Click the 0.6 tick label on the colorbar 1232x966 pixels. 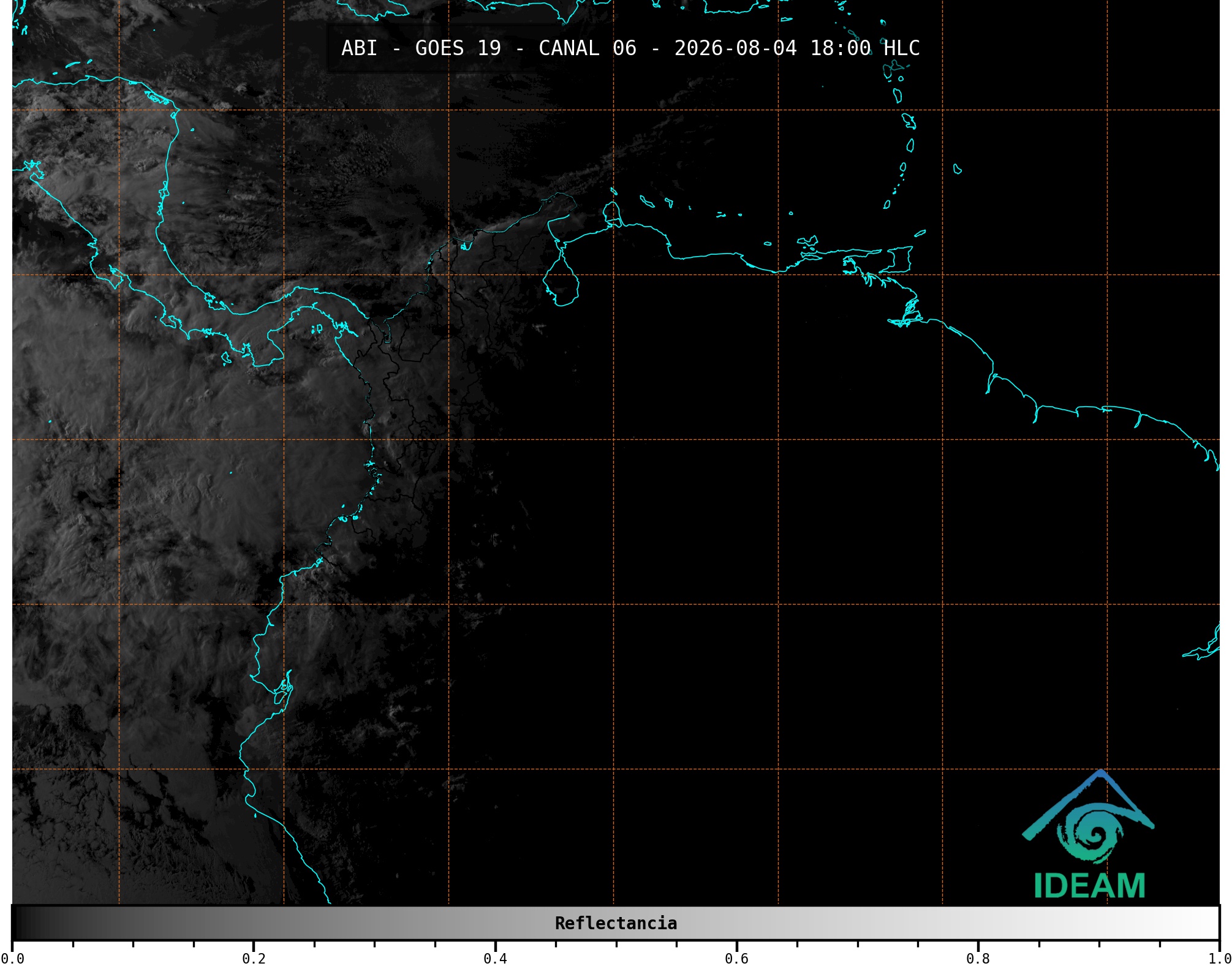coord(736,959)
